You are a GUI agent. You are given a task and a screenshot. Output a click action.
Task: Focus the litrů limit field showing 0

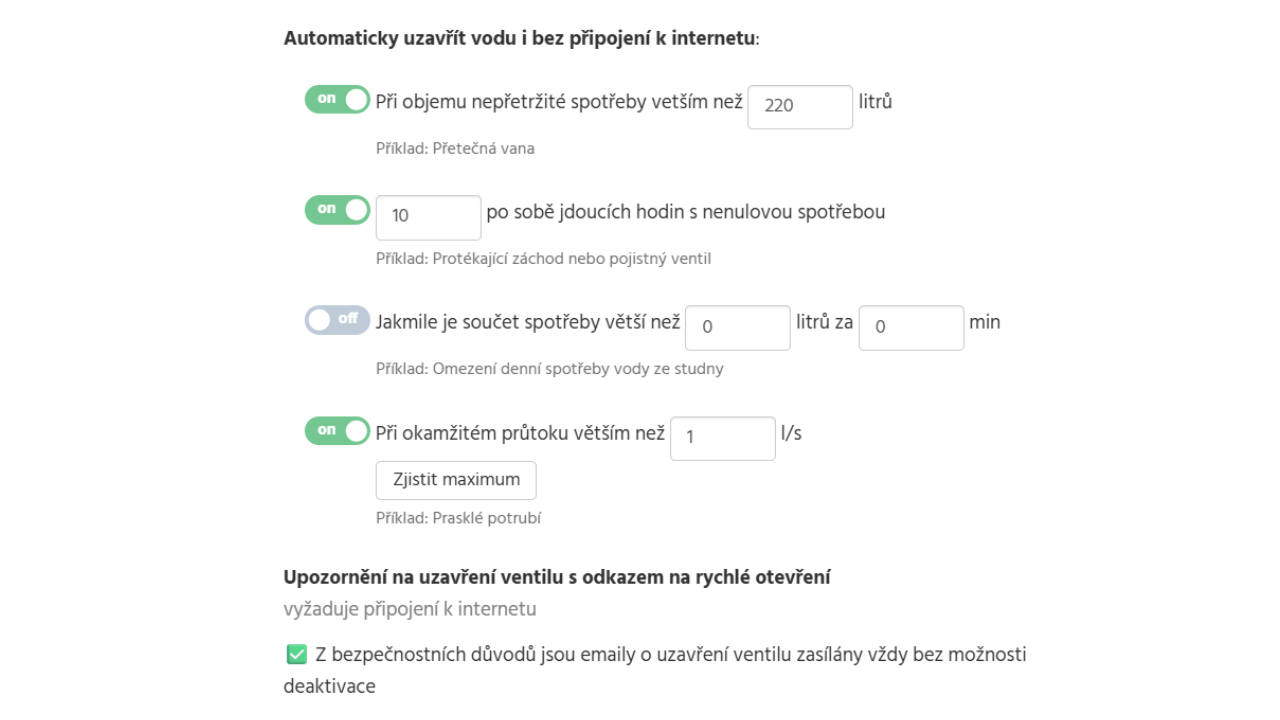pyautogui.click(x=737, y=327)
